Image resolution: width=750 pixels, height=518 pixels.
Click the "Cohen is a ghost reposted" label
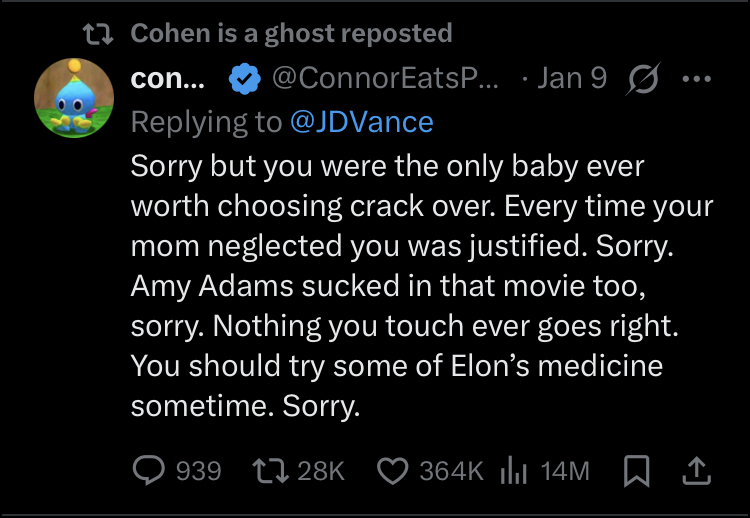[291, 33]
